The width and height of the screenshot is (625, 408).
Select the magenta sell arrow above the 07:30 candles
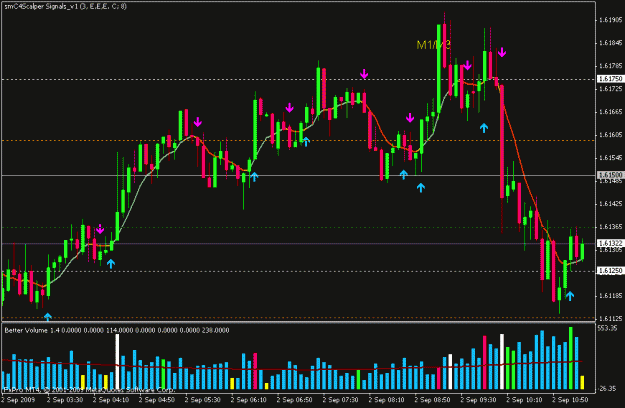[364, 74]
